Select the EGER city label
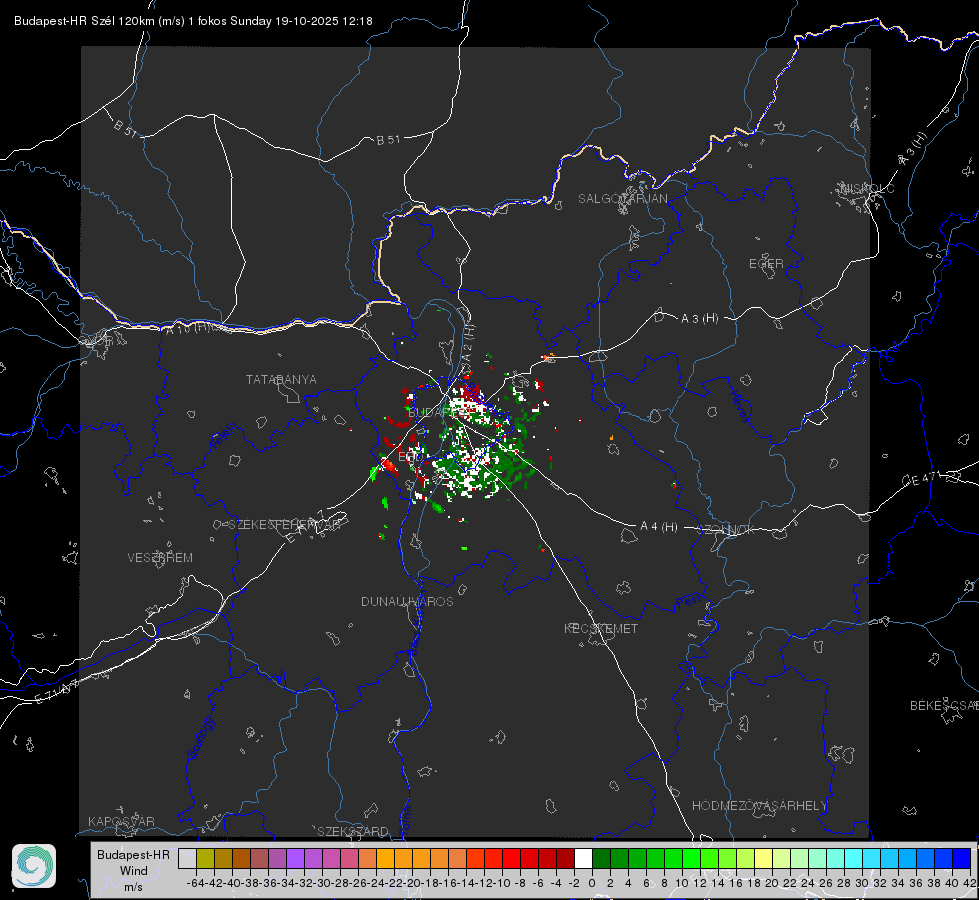 (766, 264)
